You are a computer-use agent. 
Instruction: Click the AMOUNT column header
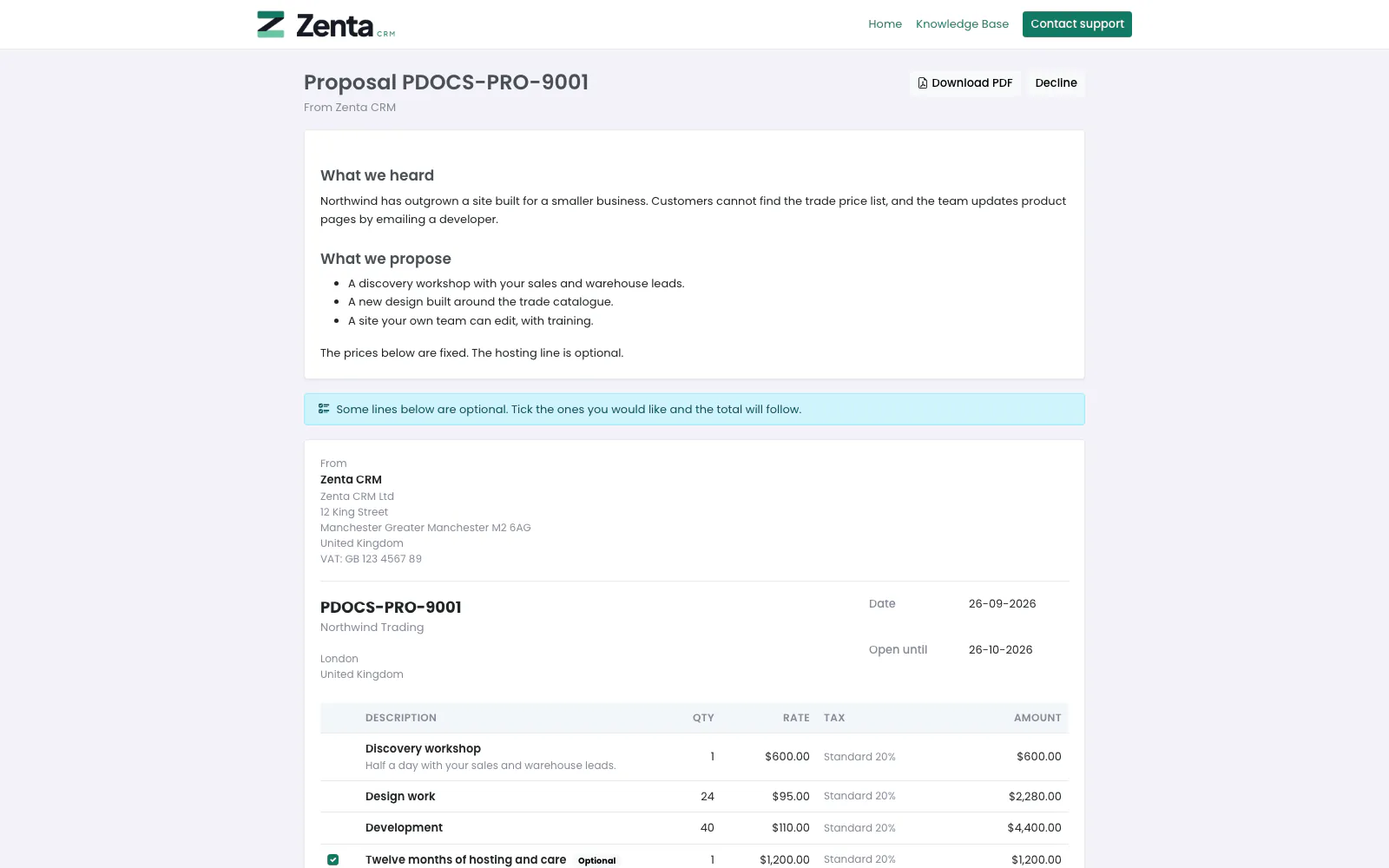point(1037,718)
